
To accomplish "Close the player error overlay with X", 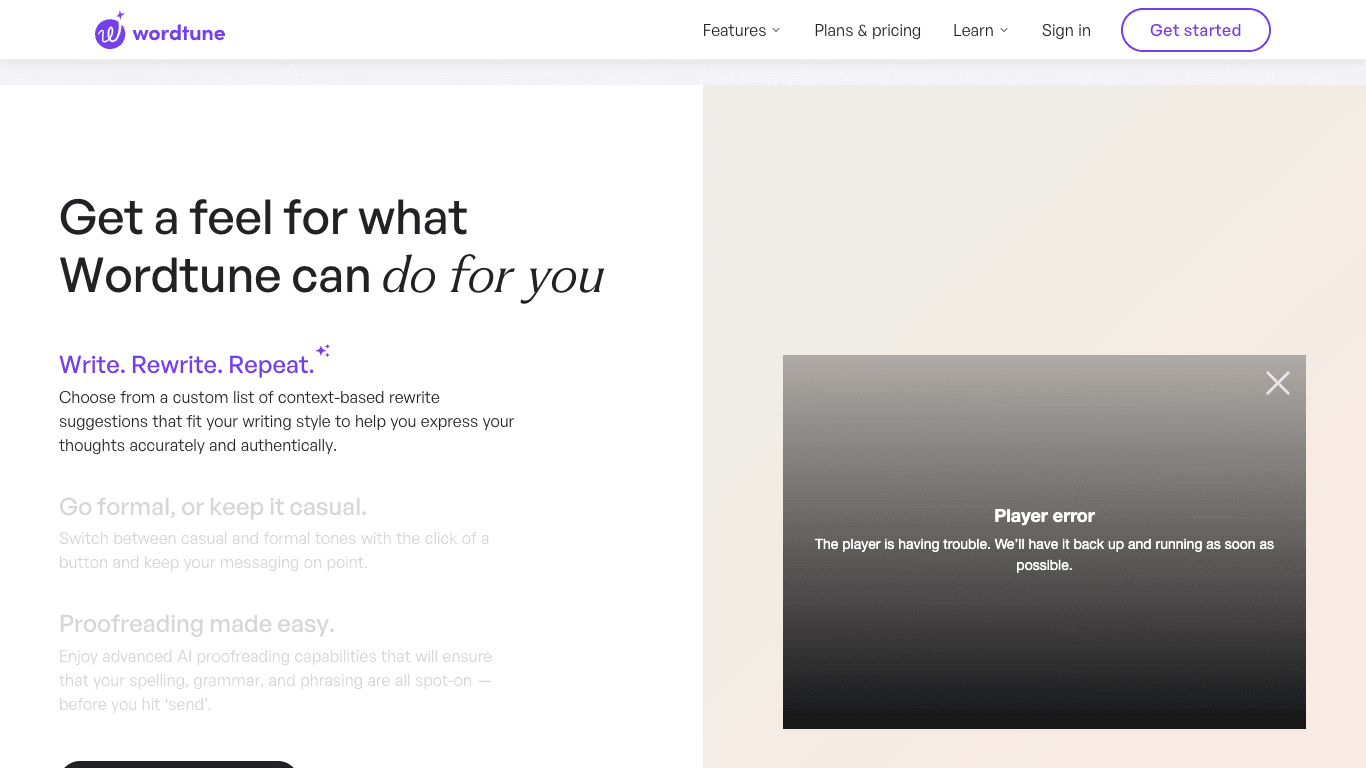I will (1278, 383).
